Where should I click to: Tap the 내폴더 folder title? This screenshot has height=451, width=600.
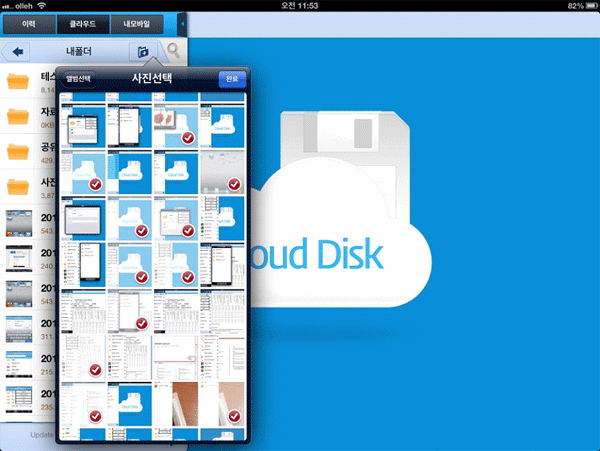79,51
